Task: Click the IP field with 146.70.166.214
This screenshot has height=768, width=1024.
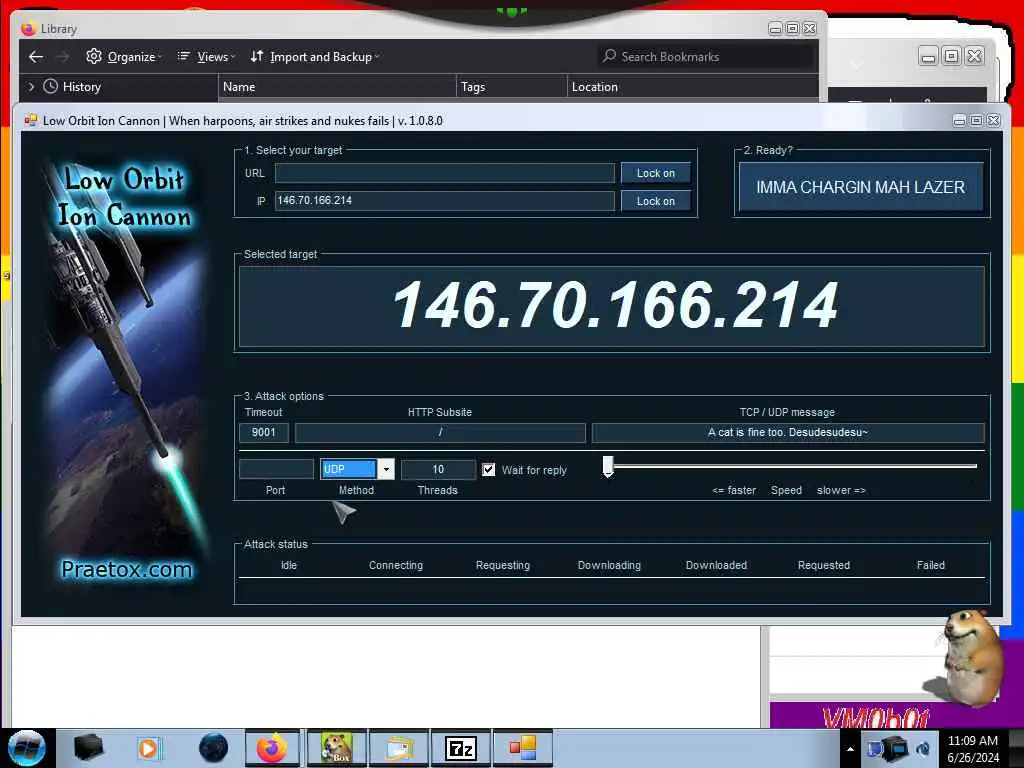Action: 445,200
